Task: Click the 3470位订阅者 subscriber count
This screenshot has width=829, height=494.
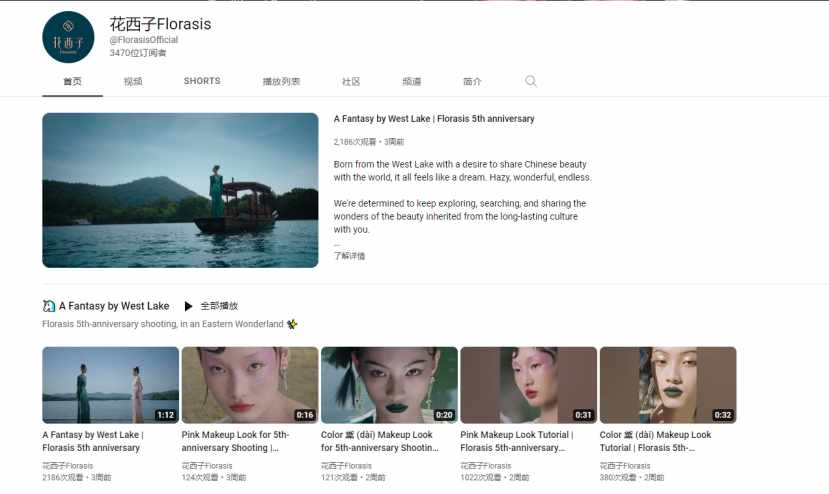Action: (x=138, y=53)
